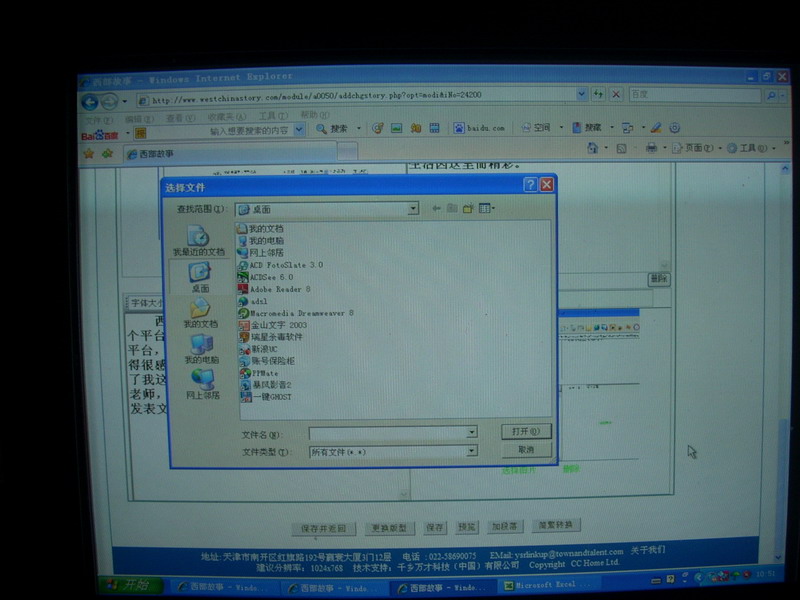Image resolution: width=800 pixels, height=600 pixels.
Task: Select 一键GHOST in the file list
Action: pyautogui.click(x=266, y=396)
